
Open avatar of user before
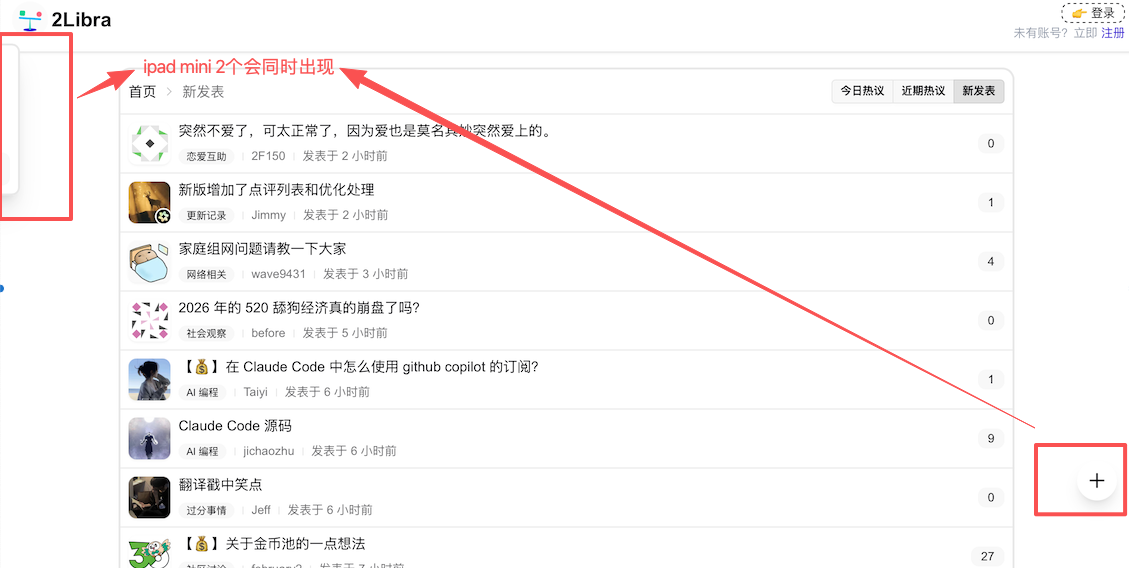(150, 321)
